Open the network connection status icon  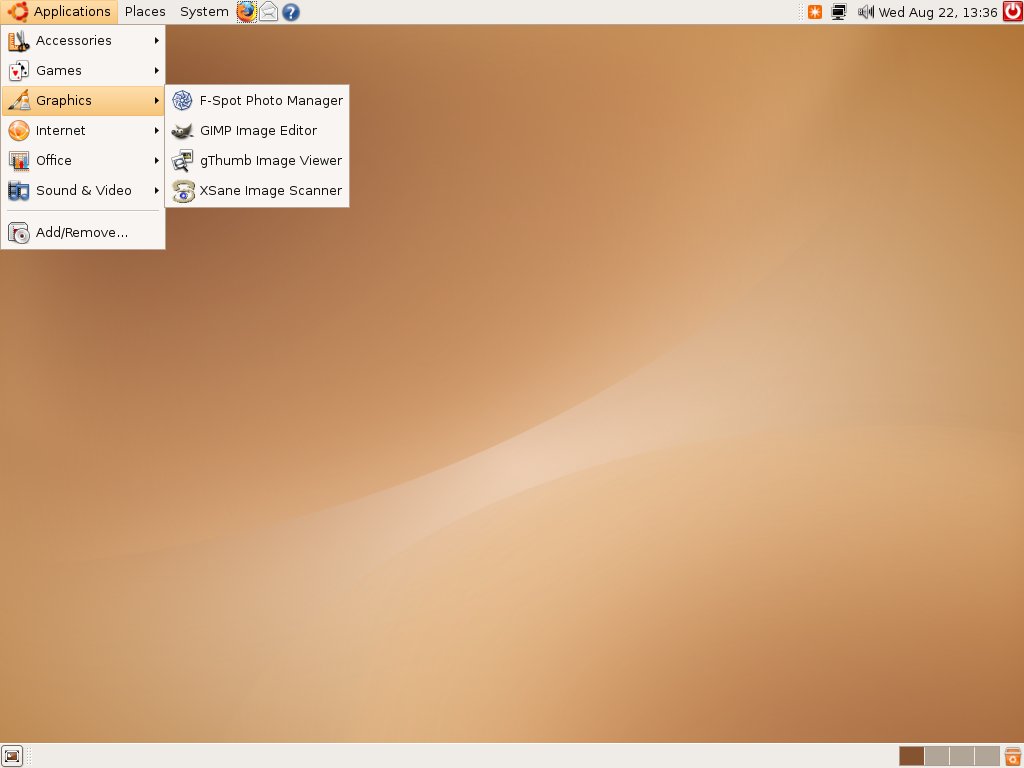[x=839, y=12]
